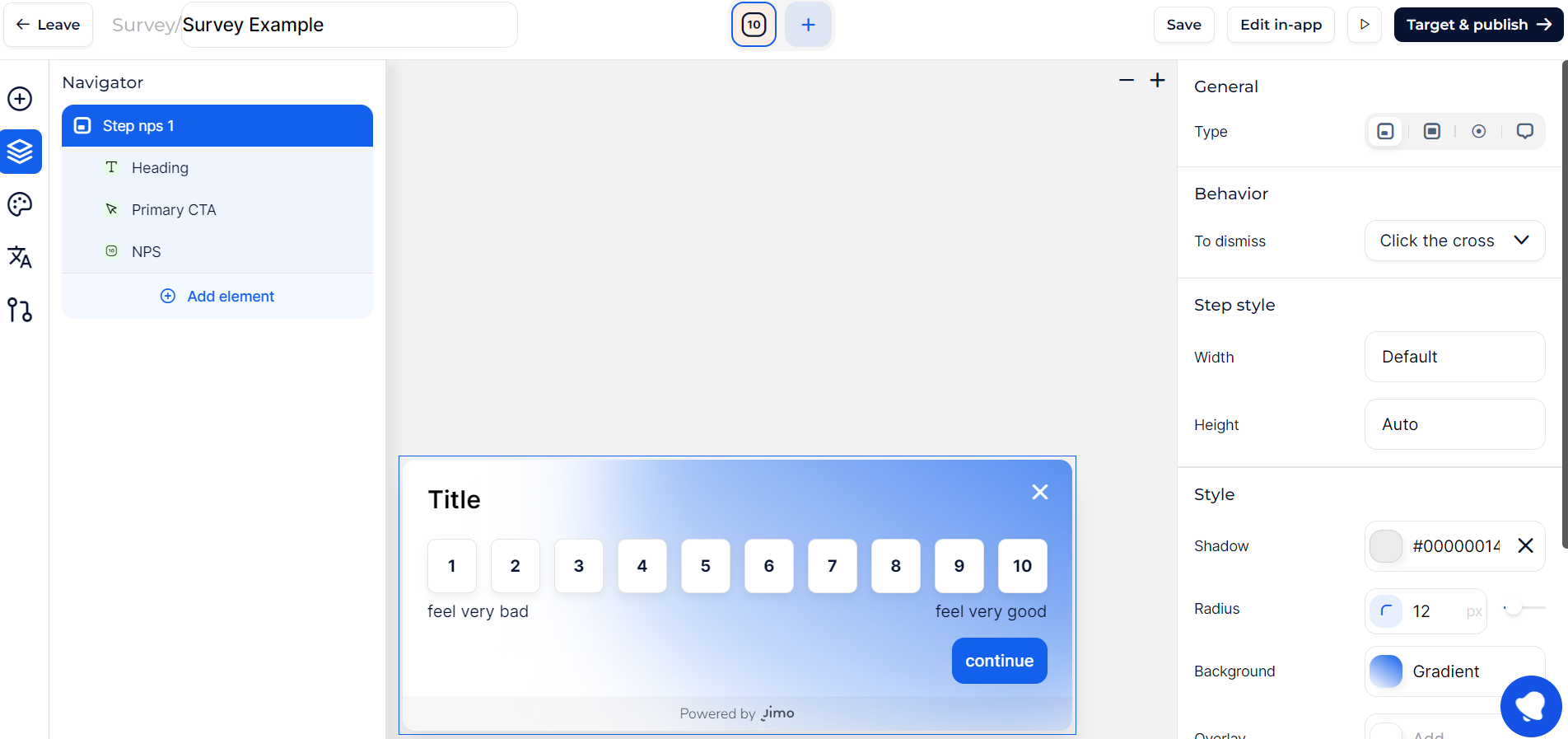Open the Height Auto field
This screenshot has height=739, width=1568.
pyautogui.click(x=1454, y=424)
